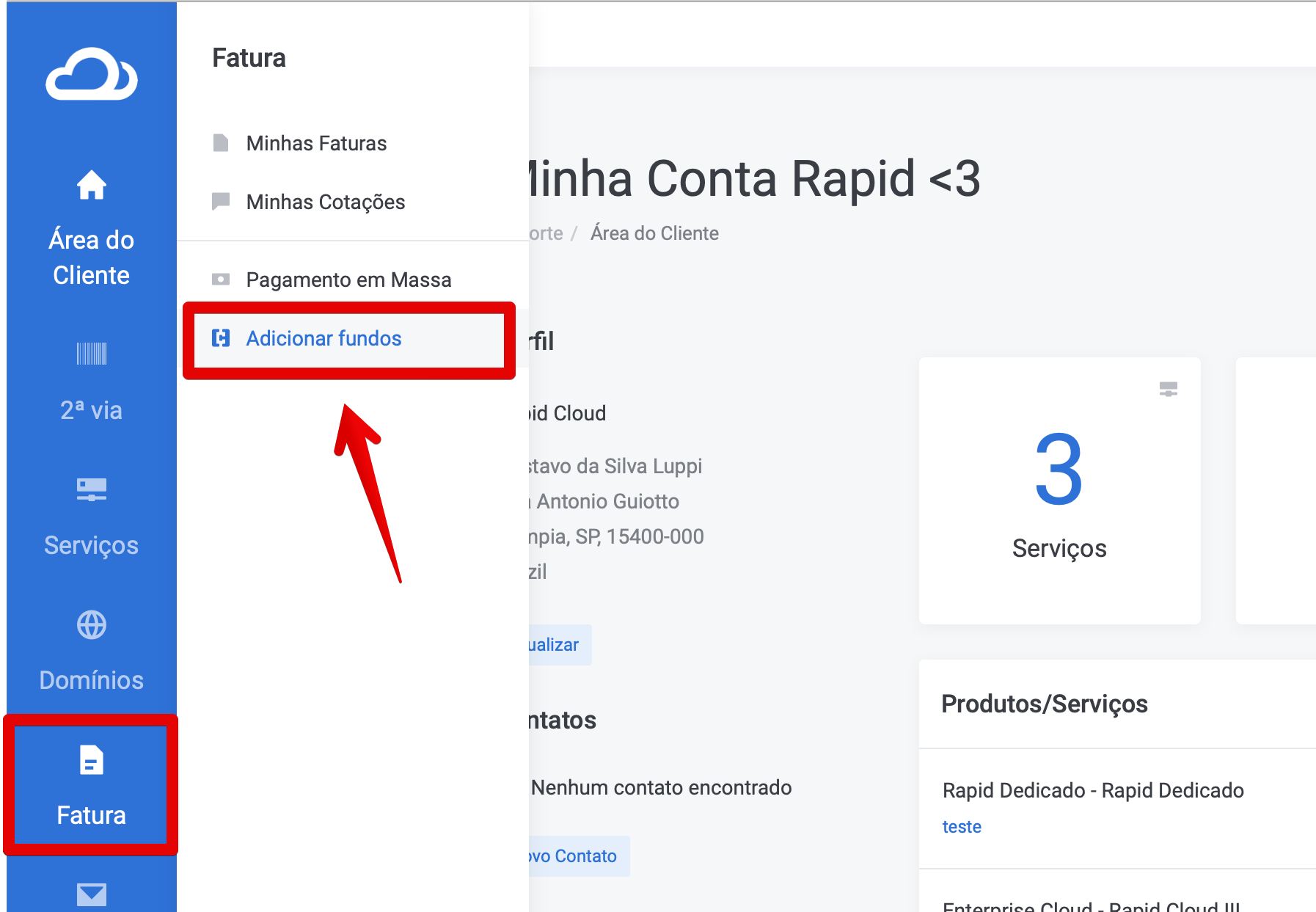Click the Nenhum contato encontrado text

(x=661, y=787)
